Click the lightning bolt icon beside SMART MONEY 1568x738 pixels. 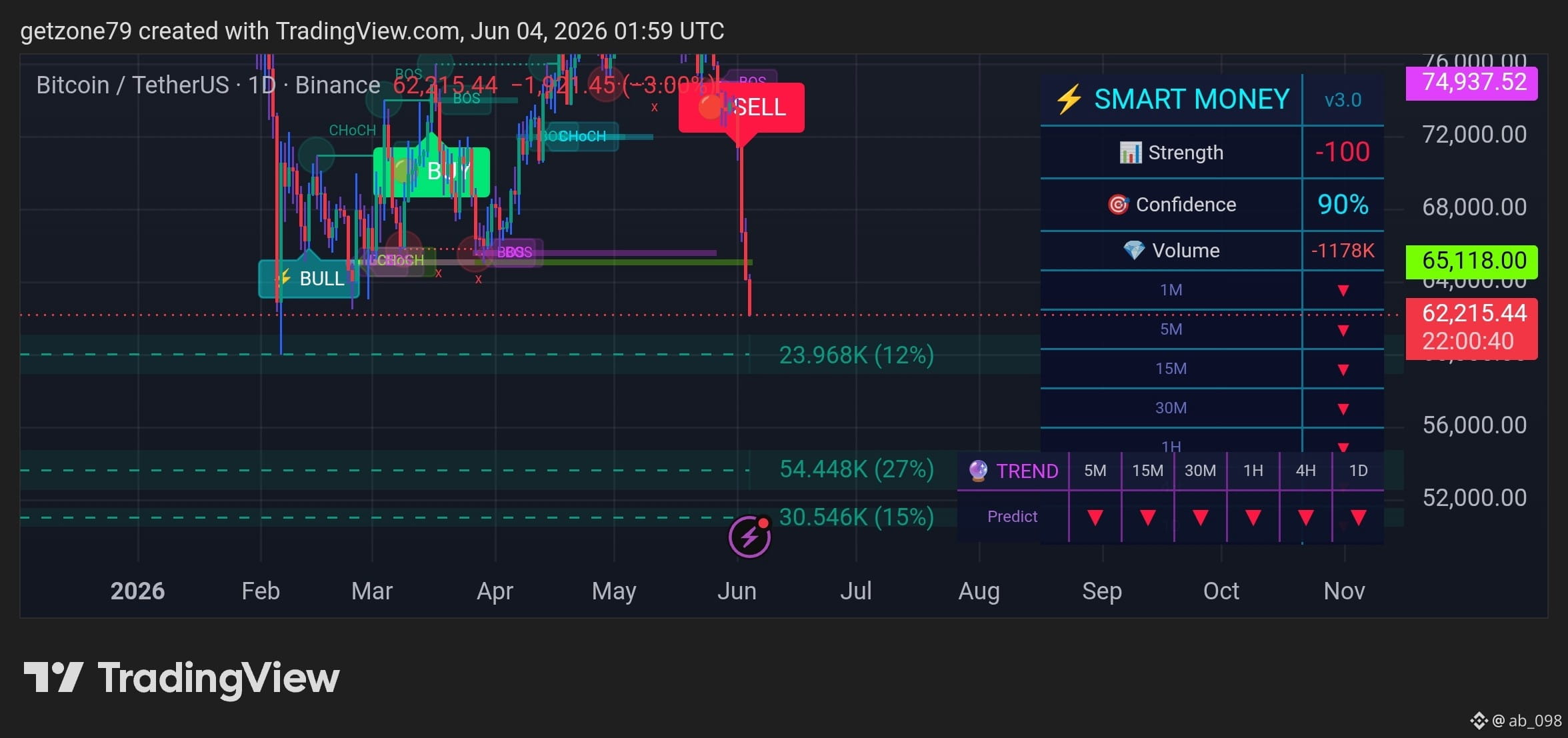tap(1069, 99)
